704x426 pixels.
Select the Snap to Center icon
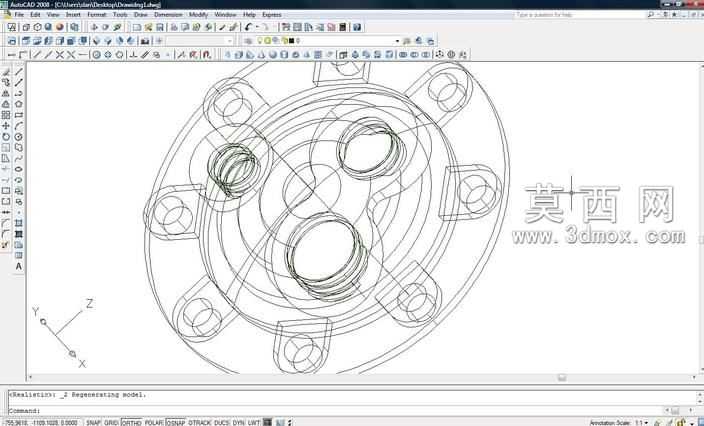pos(96,55)
